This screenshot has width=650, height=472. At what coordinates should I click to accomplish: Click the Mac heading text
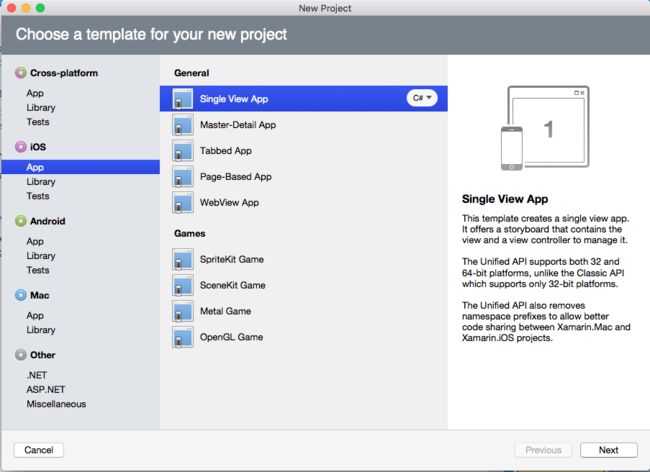click(x=39, y=295)
